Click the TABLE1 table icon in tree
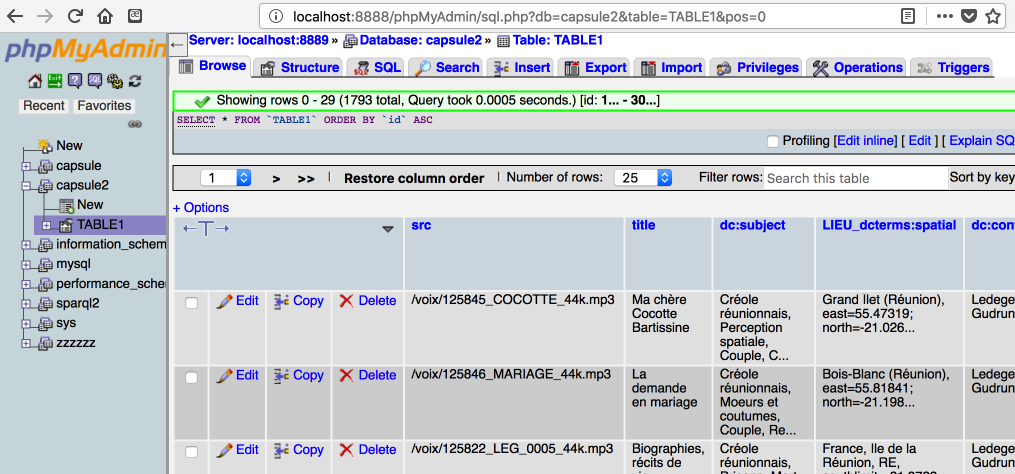This screenshot has height=474, width=1015. point(65,225)
